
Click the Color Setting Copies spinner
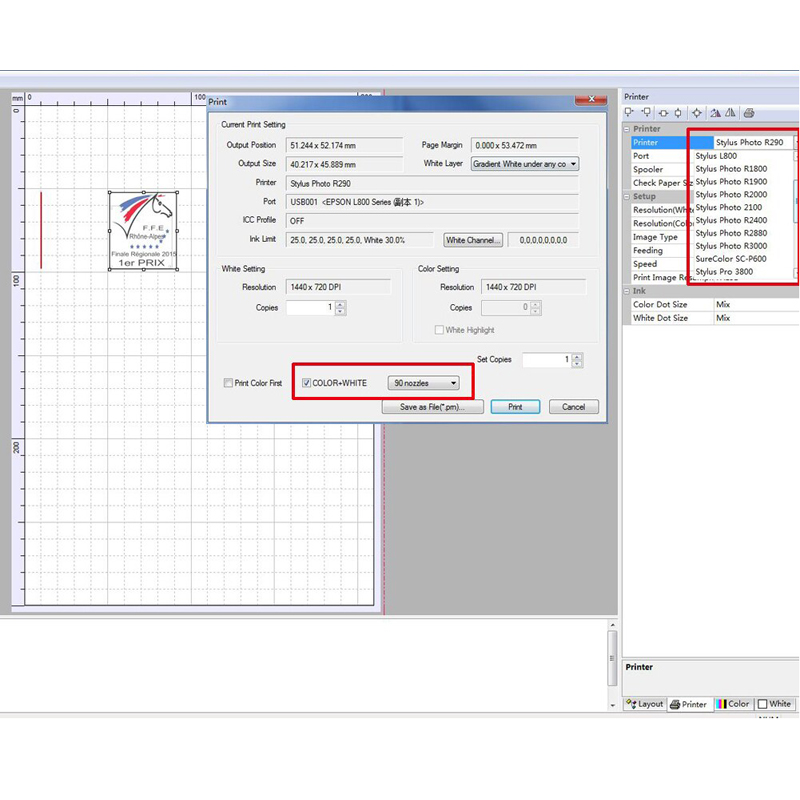click(x=535, y=308)
